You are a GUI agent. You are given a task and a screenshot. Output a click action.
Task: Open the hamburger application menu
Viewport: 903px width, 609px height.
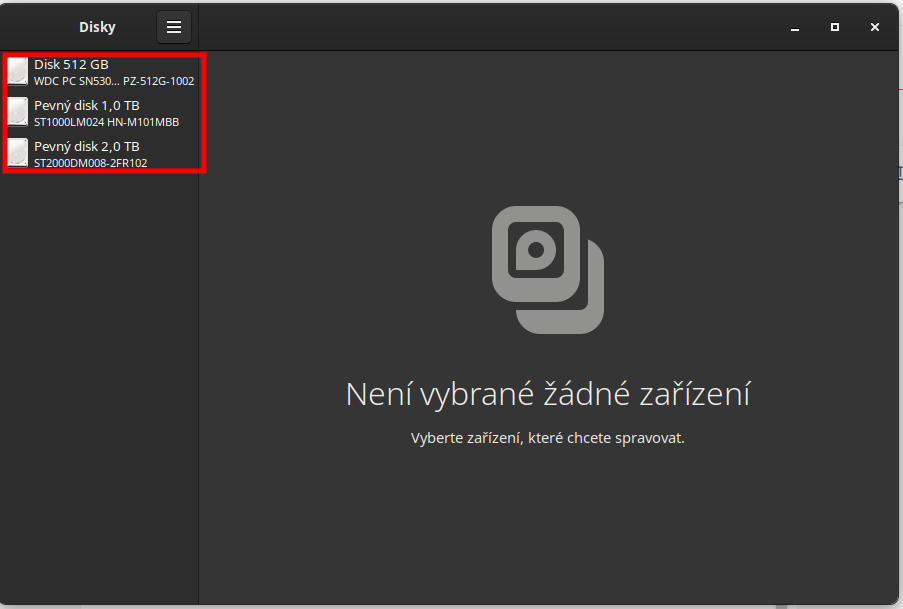point(174,27)
